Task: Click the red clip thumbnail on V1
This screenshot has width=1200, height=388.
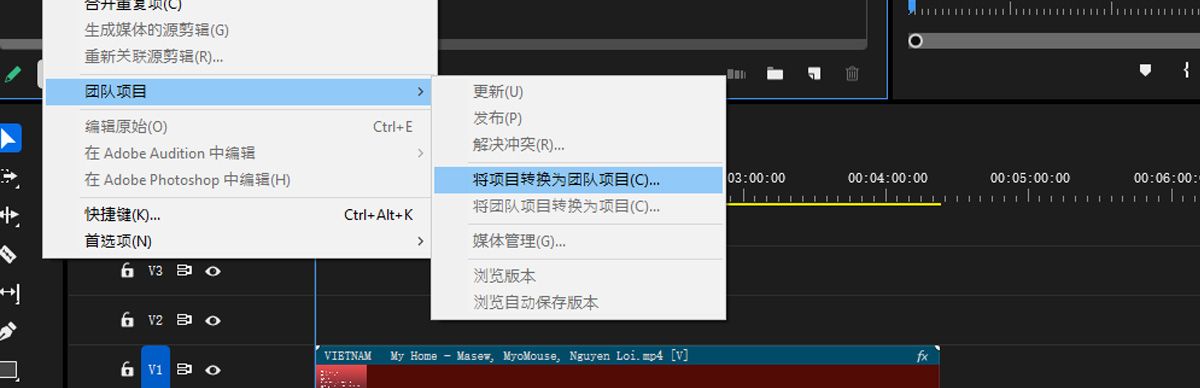Action: pyautogui.click(x=342, y=376)
